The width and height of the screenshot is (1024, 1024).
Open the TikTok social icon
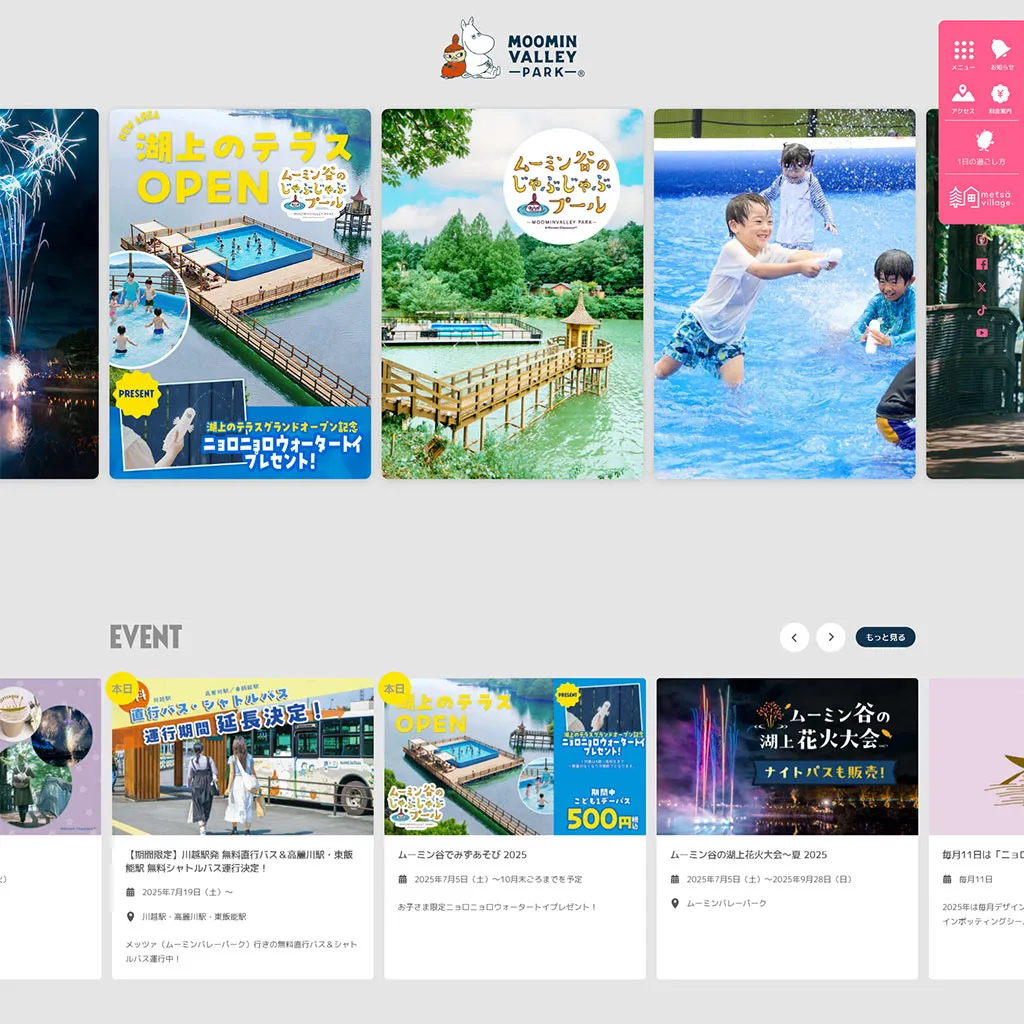(x=981, y=310)
